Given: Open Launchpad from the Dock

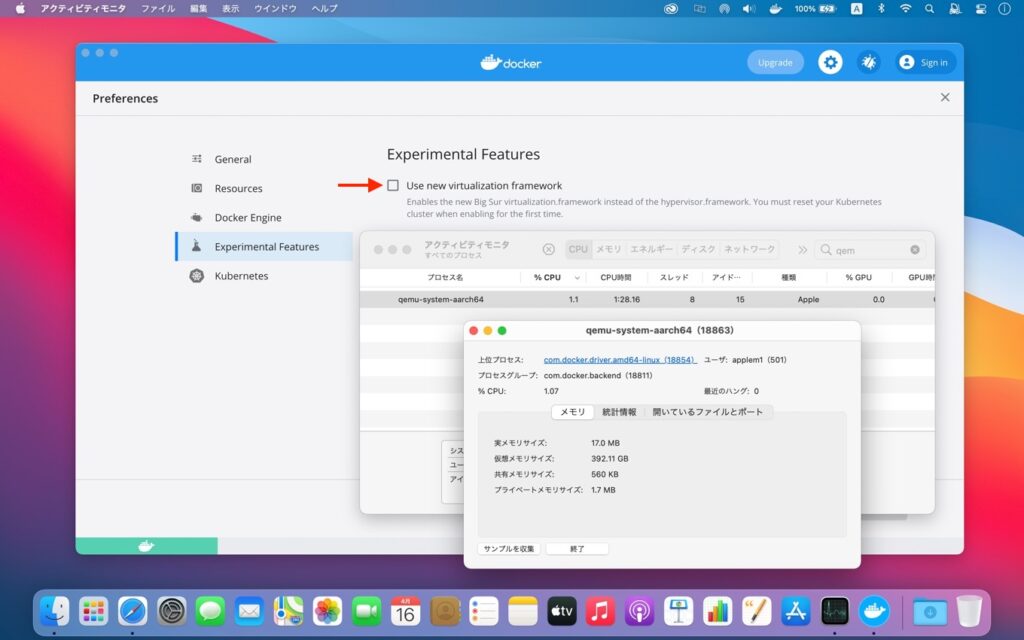Looking at the screenshot, I should [x=93, y=610].
